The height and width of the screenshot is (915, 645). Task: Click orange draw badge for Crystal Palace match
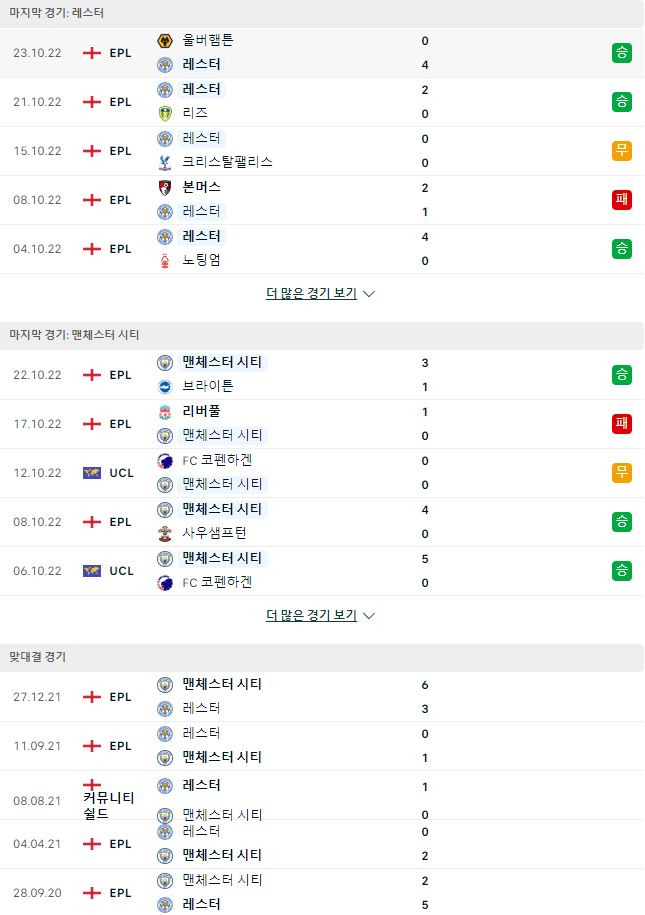coord(622,151)
